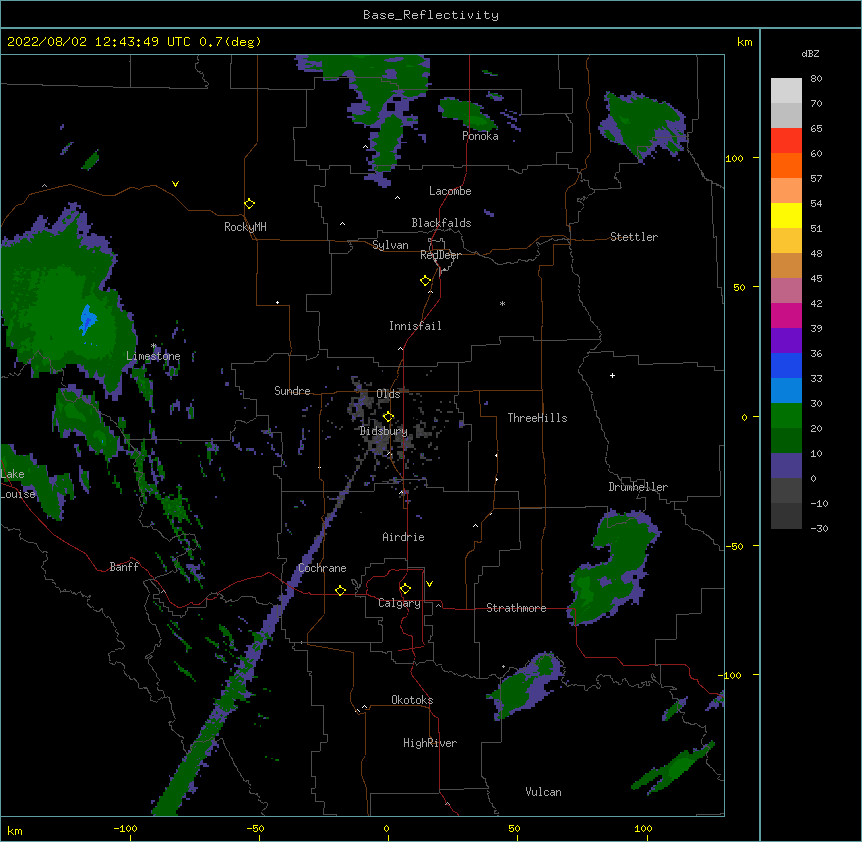Image resolution: width=862 pixels, height=842 pixels.
Task: Click the yellow diamond marker between Olds and Didsbury
Action: pyautogui.click(x=388, y=417)
